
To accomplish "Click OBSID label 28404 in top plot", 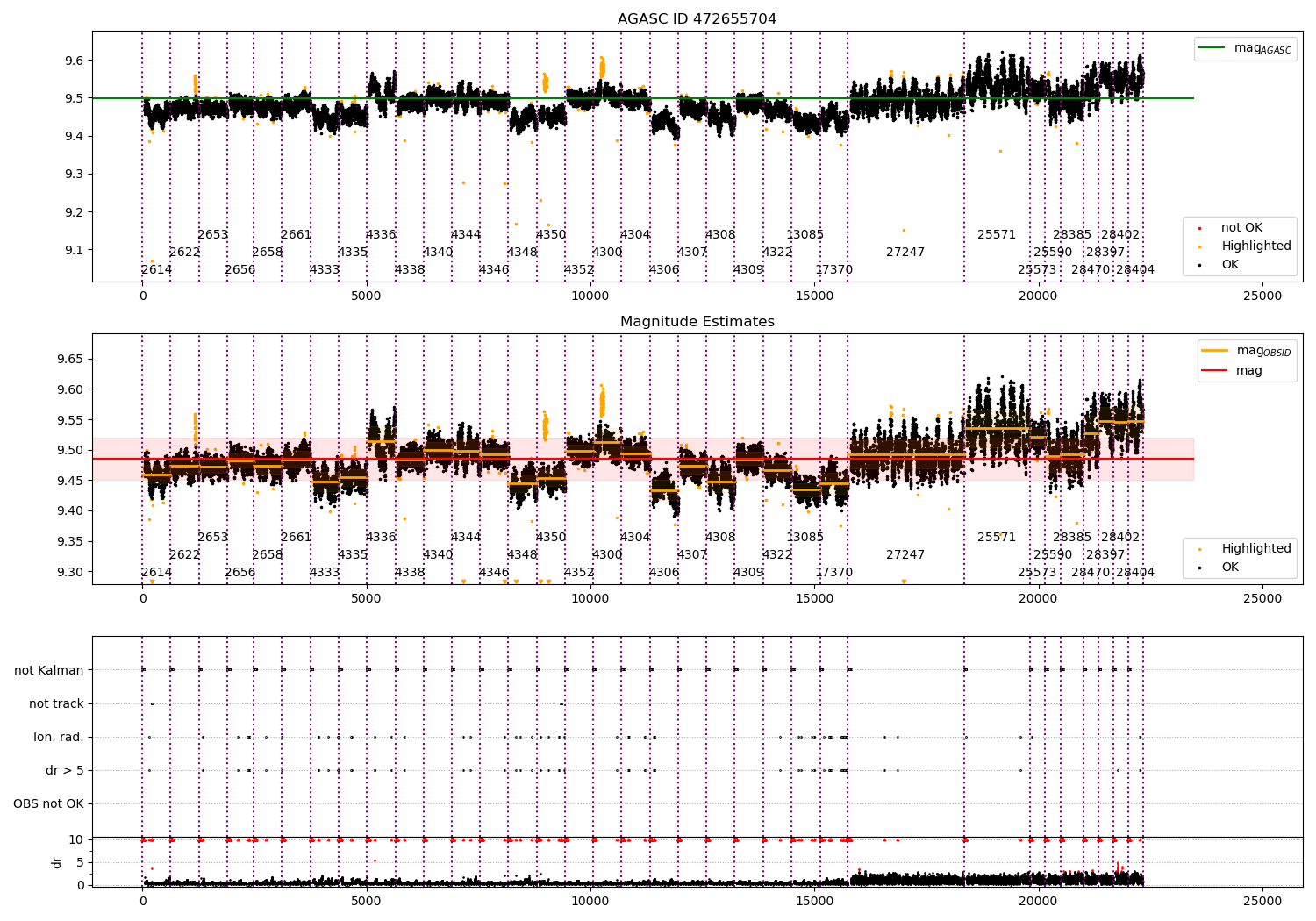I will (x=1135, y=270).
